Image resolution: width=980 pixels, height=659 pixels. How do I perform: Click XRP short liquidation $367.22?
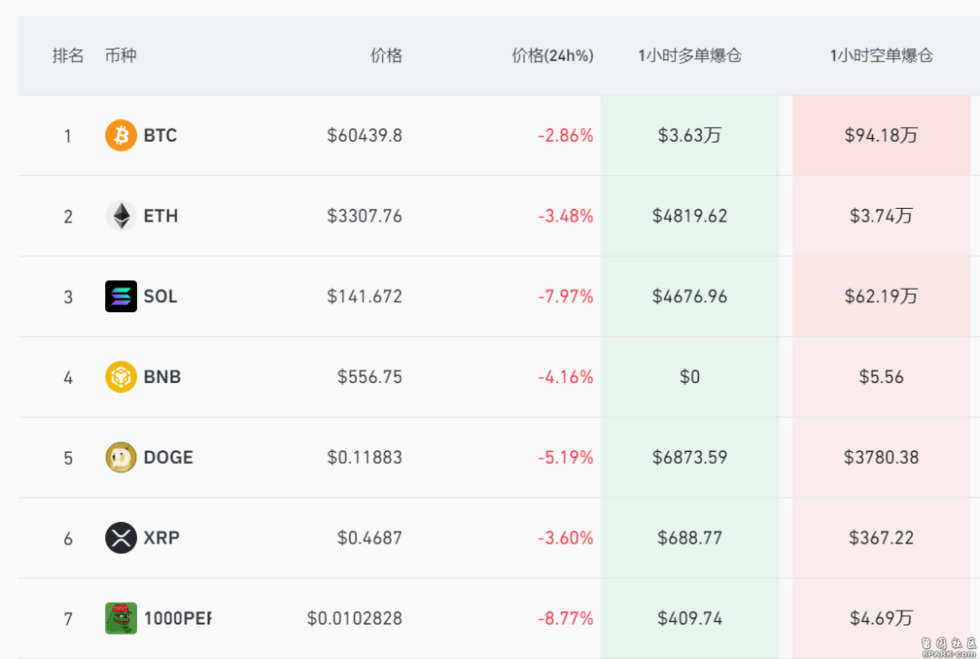click(x=881, y=538)
